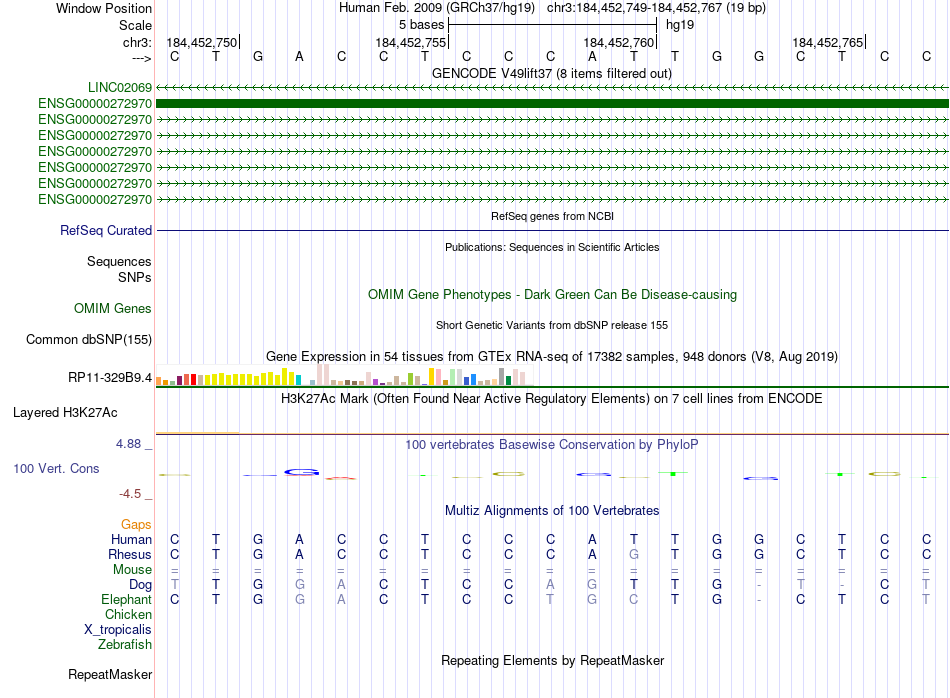Select the Layered H3K27Ac track label
This screenshot has height=698, width=950.
coord(65,413)
